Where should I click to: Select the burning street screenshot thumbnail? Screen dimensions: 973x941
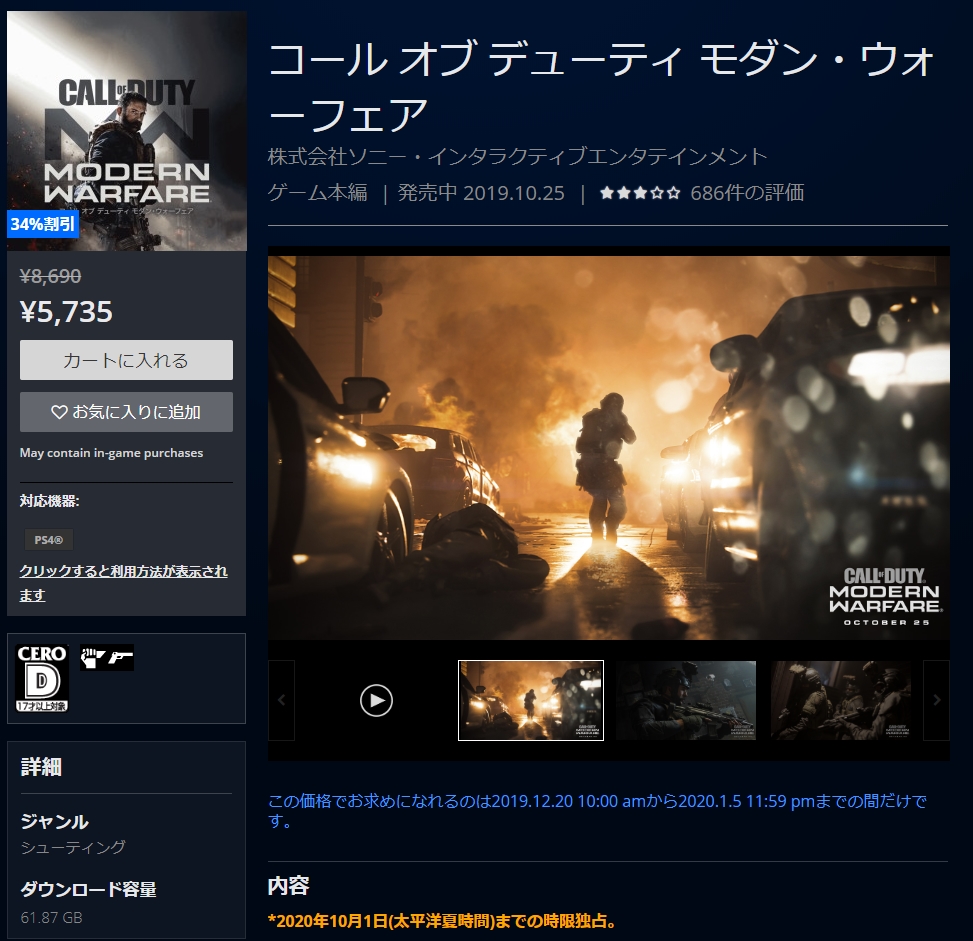pyautogui.click(x=531, y=700)
